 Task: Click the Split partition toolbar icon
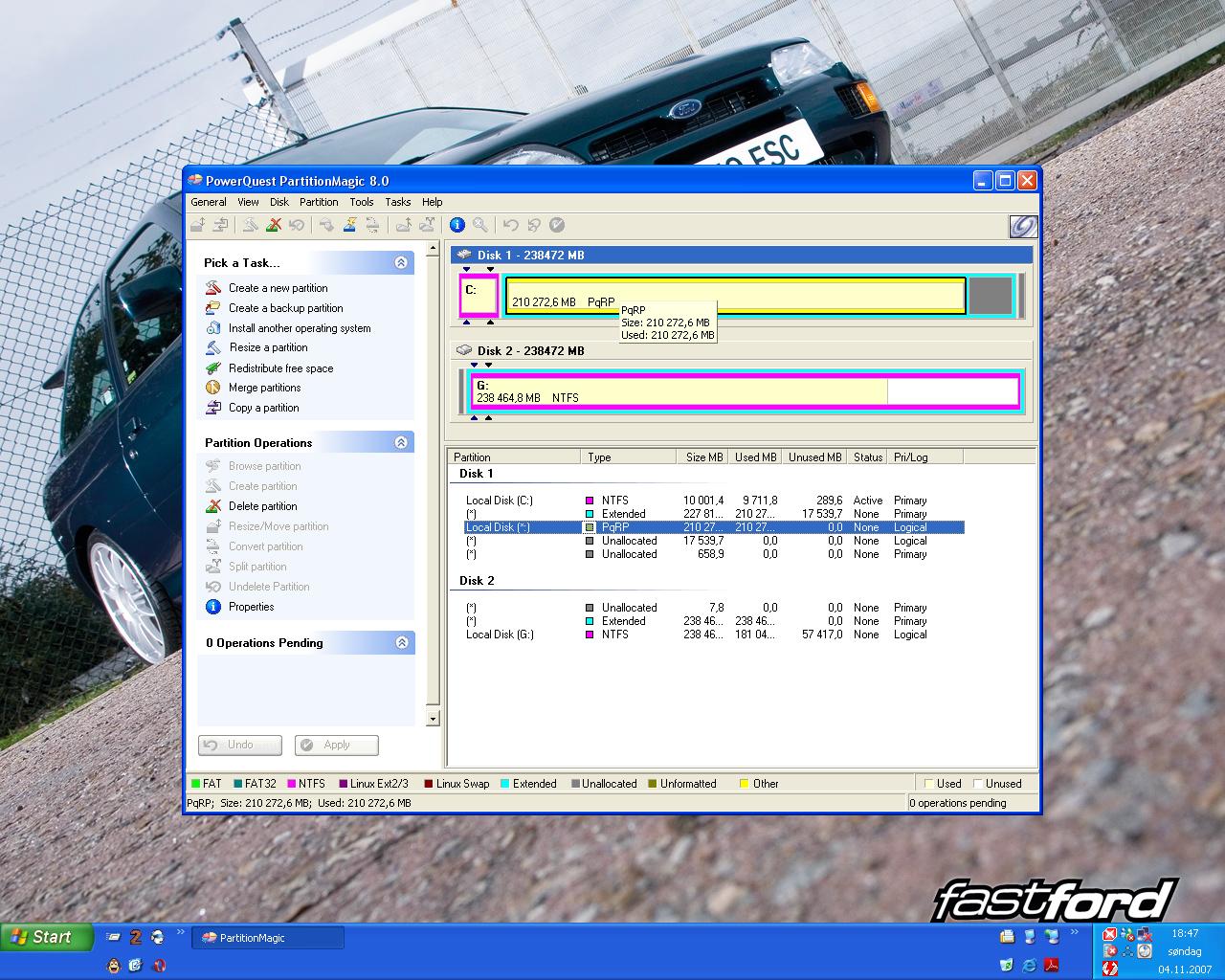coord(427,225)
